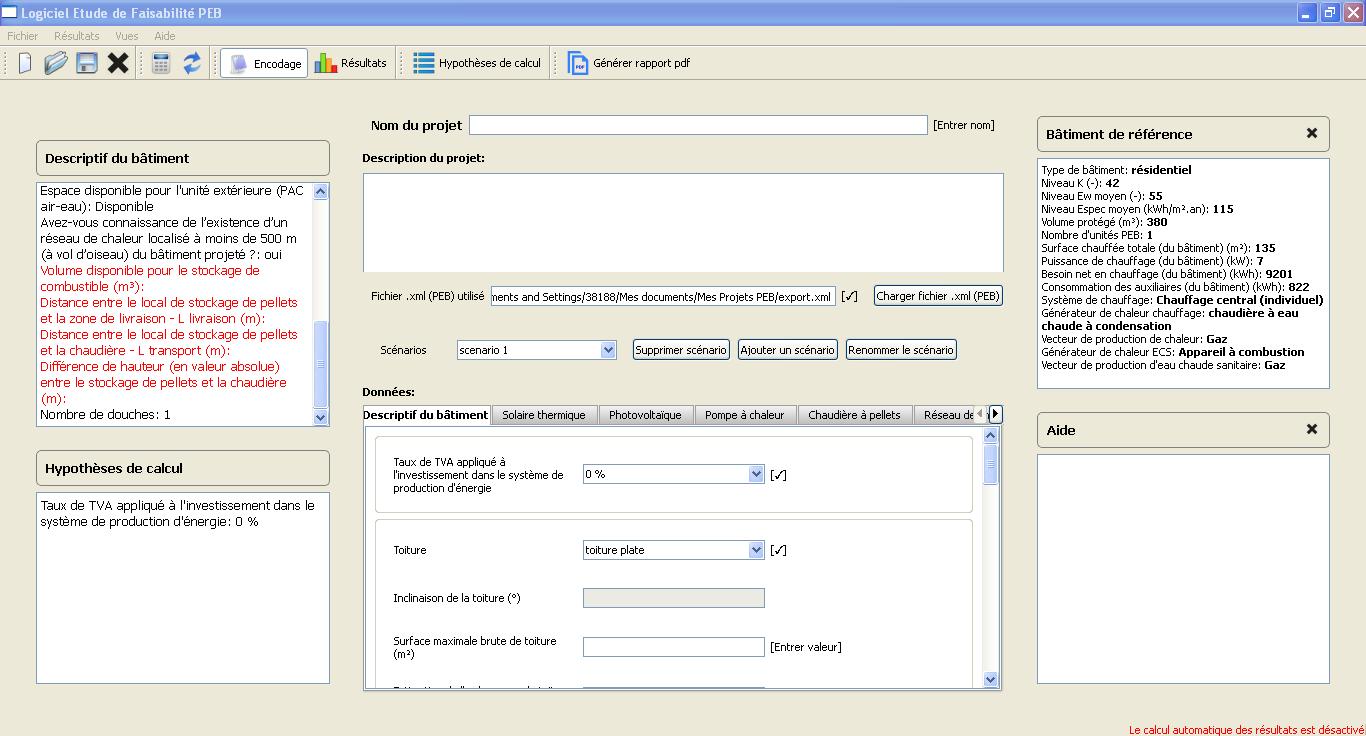The height and width of the screenshot is (736, 1366).
Task: Click scroll-down arrow of Descriptif du bâtiment list
Action: point(321,418)
